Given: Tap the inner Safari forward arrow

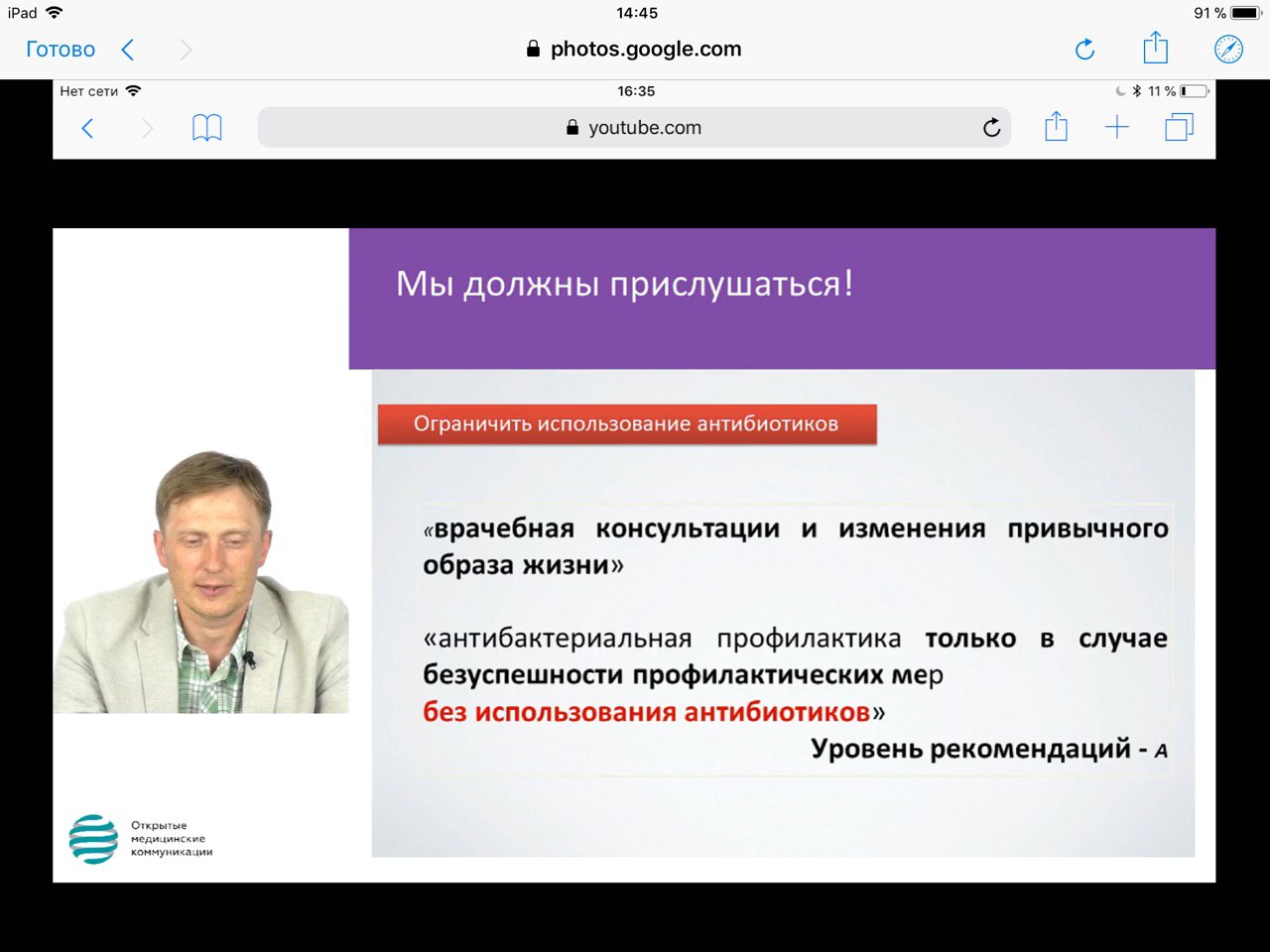Looking at the screenshot, I should (147, 128).
